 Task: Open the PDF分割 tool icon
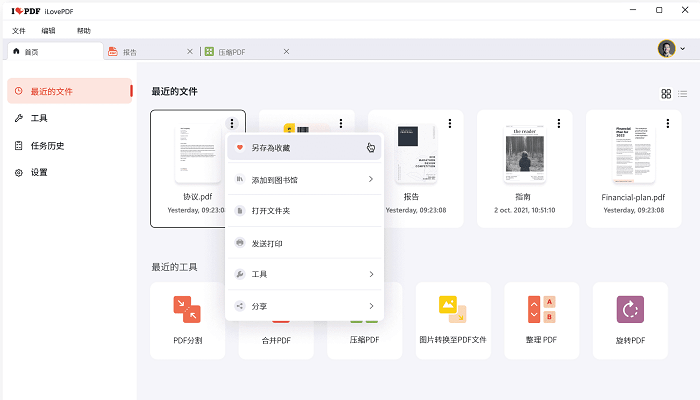pyautogui.click(x=186, y=309)
